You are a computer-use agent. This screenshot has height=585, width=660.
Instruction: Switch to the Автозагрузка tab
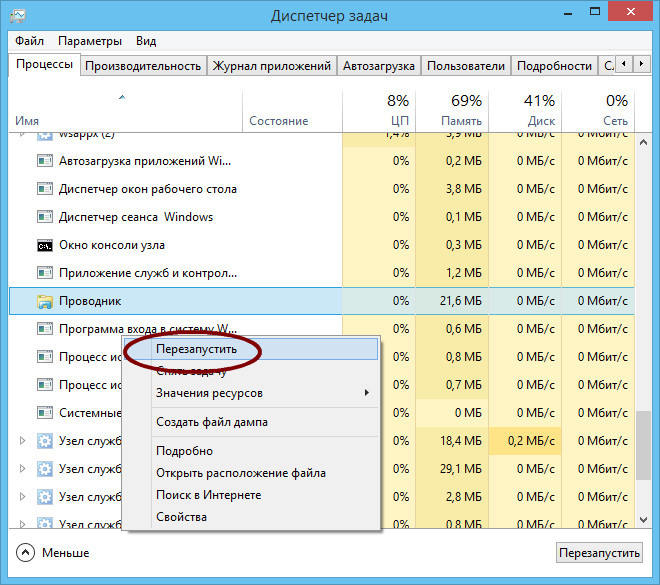[x=379, y=66]
